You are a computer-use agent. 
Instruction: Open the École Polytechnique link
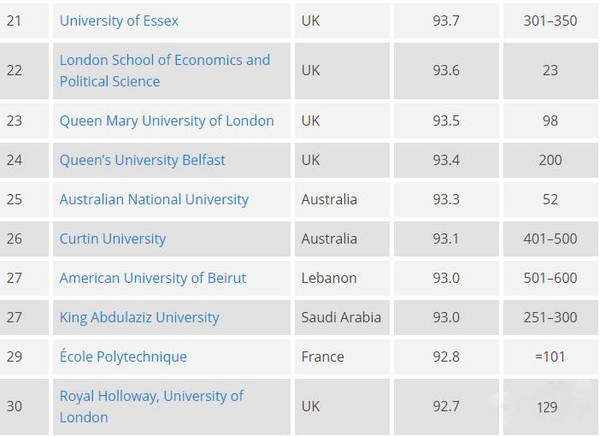click(123, 356)
